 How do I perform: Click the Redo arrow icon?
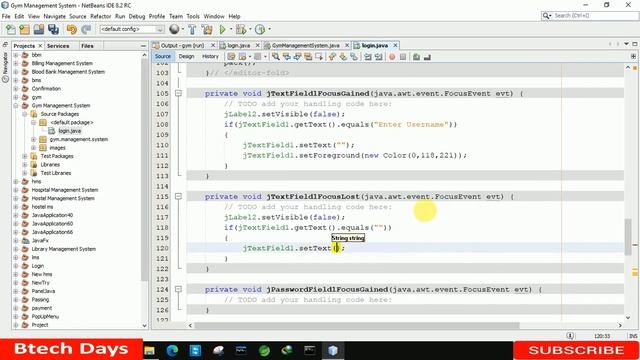point(86,29)
